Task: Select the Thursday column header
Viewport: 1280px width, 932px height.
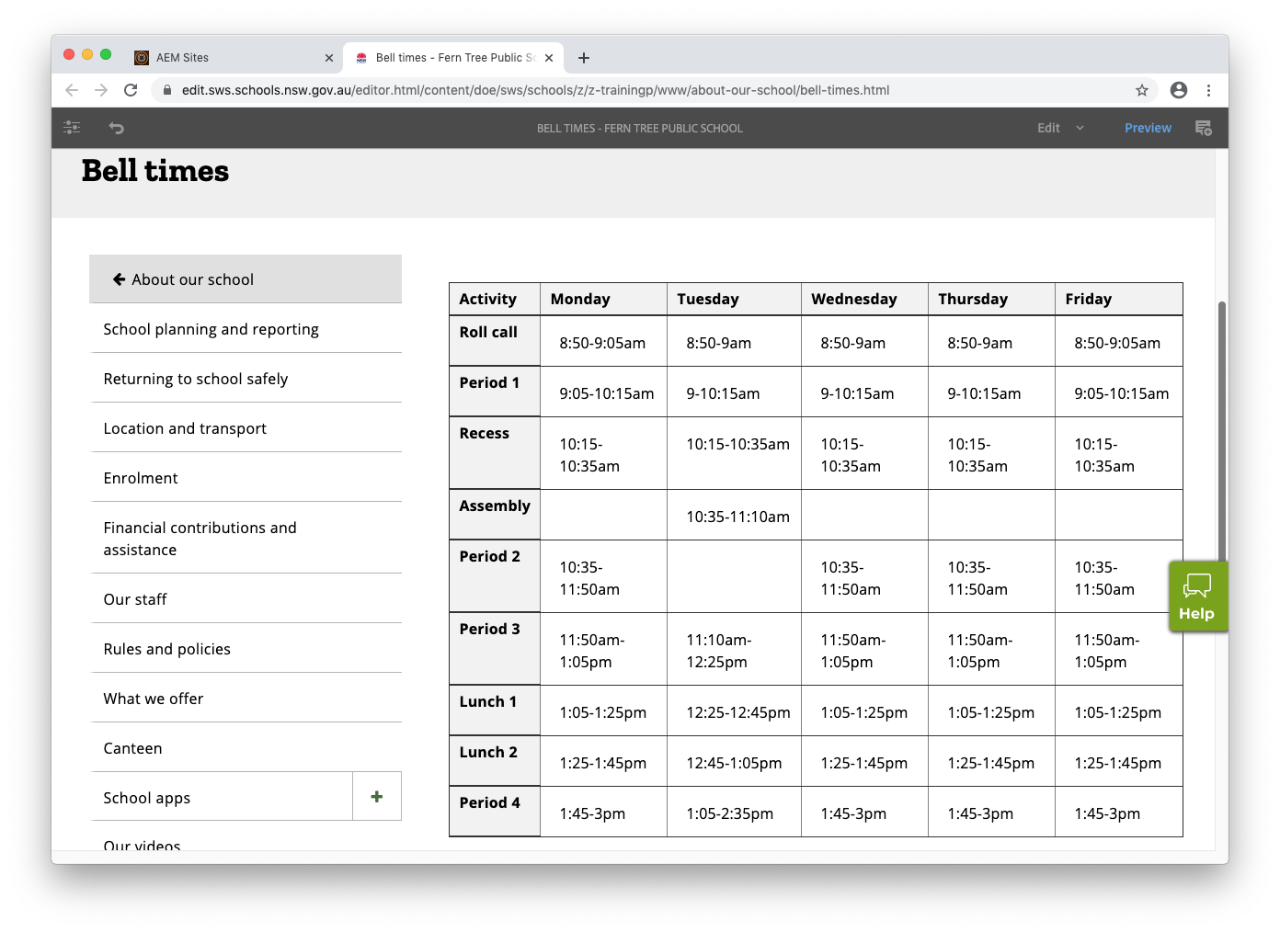Action: tap(991, 299)
